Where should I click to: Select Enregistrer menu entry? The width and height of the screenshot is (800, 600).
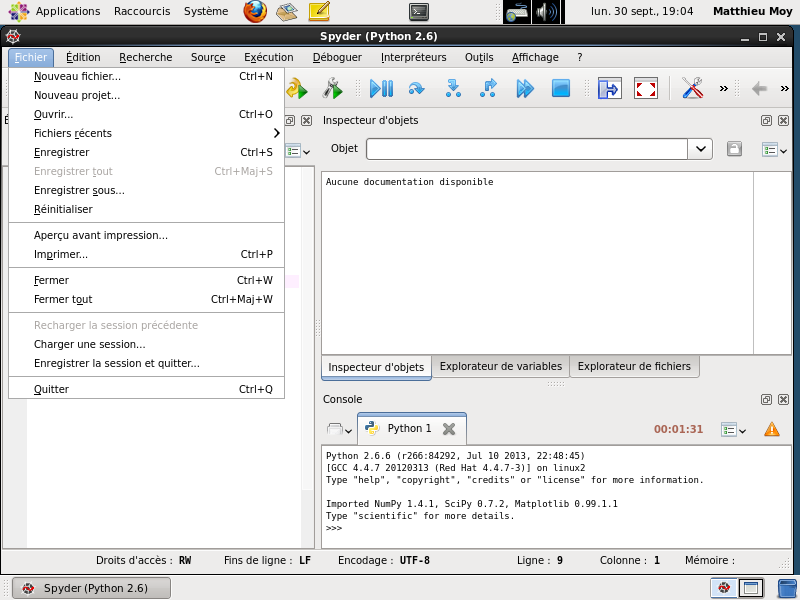pos(146,153)
